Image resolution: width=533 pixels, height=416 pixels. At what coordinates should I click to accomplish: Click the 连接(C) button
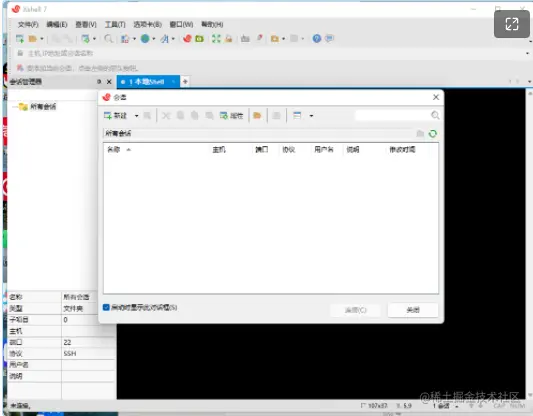(355, 310)
